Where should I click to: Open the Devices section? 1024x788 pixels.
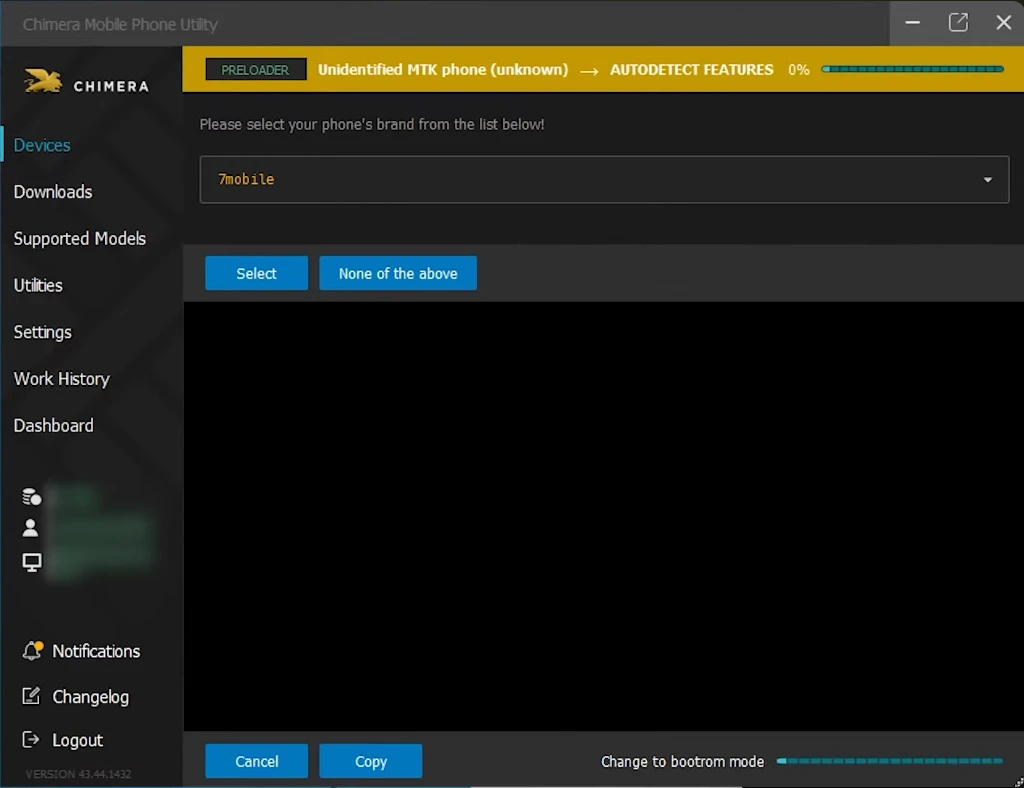tap(42, 145)
